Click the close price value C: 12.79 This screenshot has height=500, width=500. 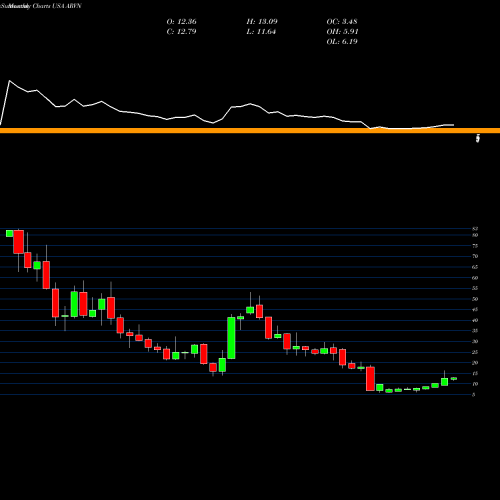point(181,32)
